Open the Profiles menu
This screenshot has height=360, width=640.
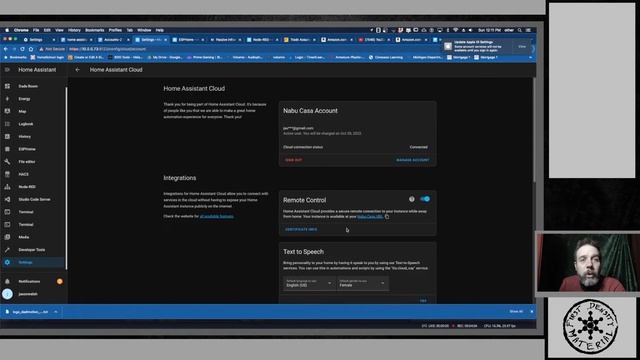115,30
